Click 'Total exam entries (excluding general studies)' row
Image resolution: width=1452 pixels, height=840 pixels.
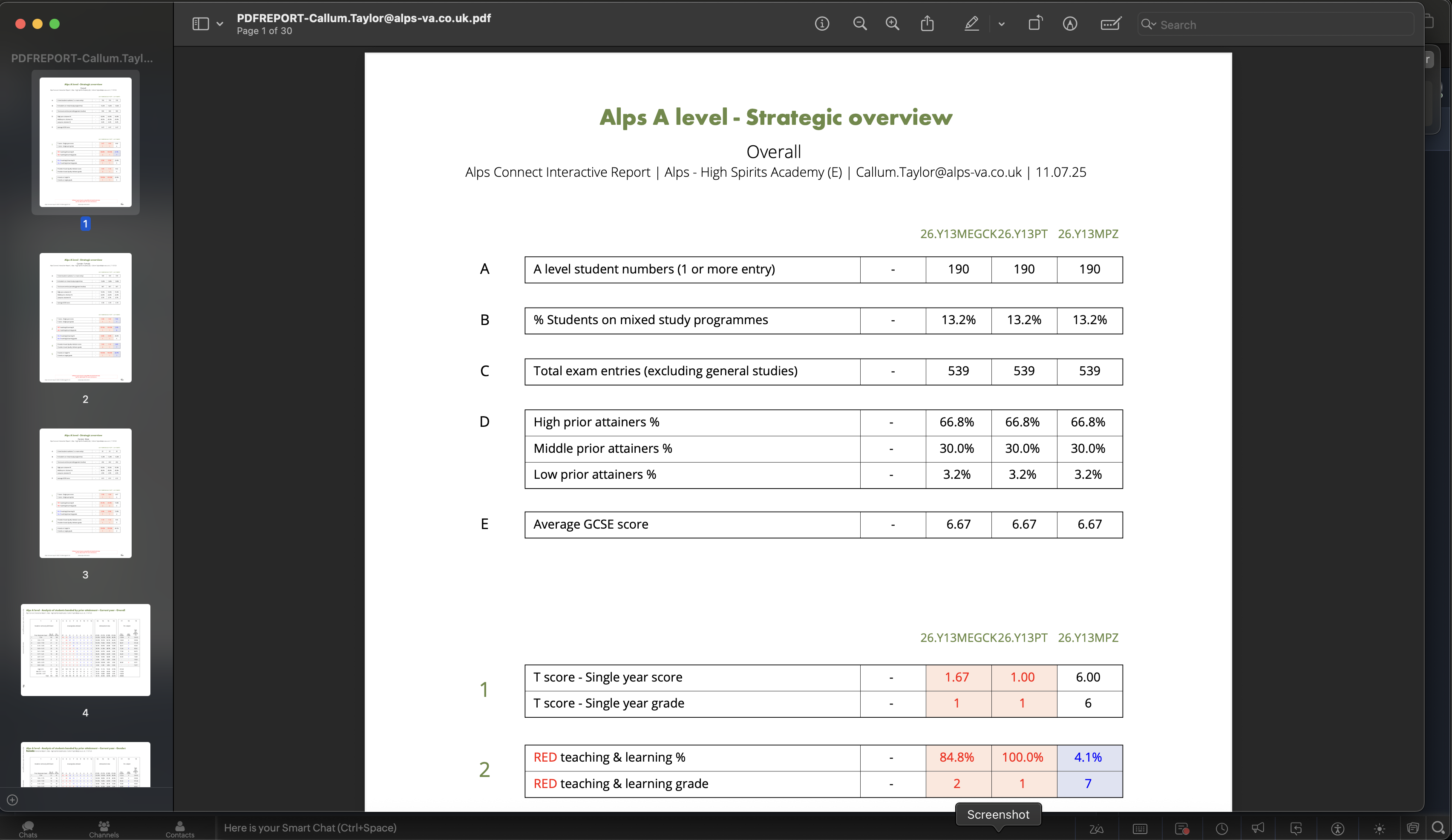pyautogui.click(x=824, y=371)
